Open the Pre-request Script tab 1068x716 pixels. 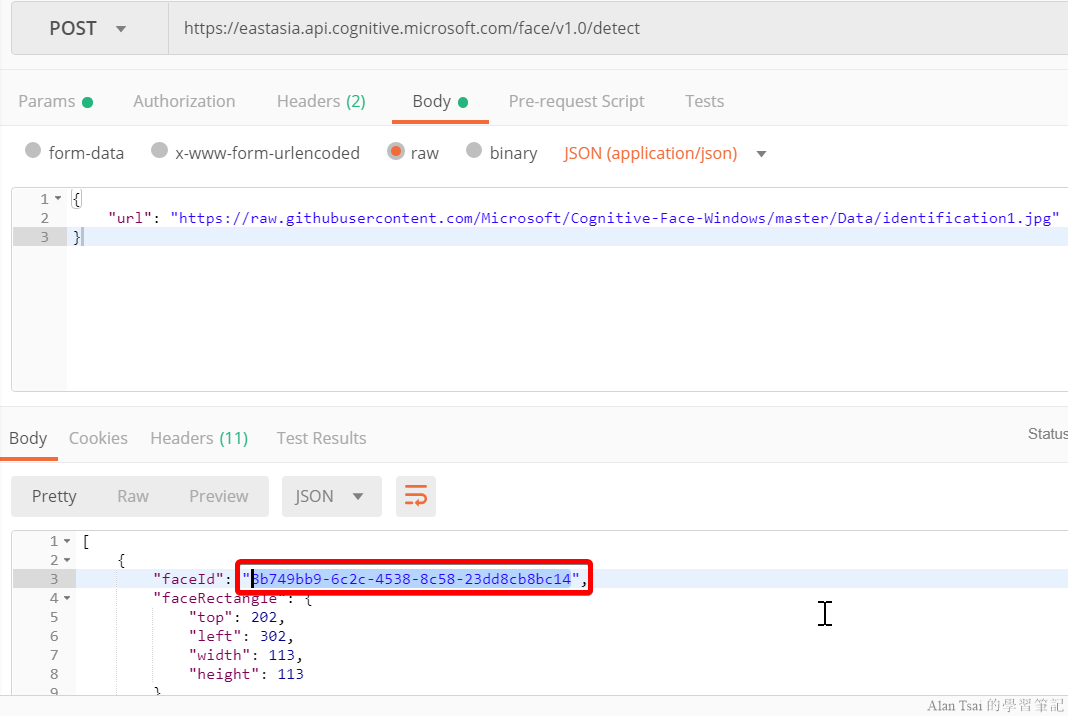[x=576, y=101]
